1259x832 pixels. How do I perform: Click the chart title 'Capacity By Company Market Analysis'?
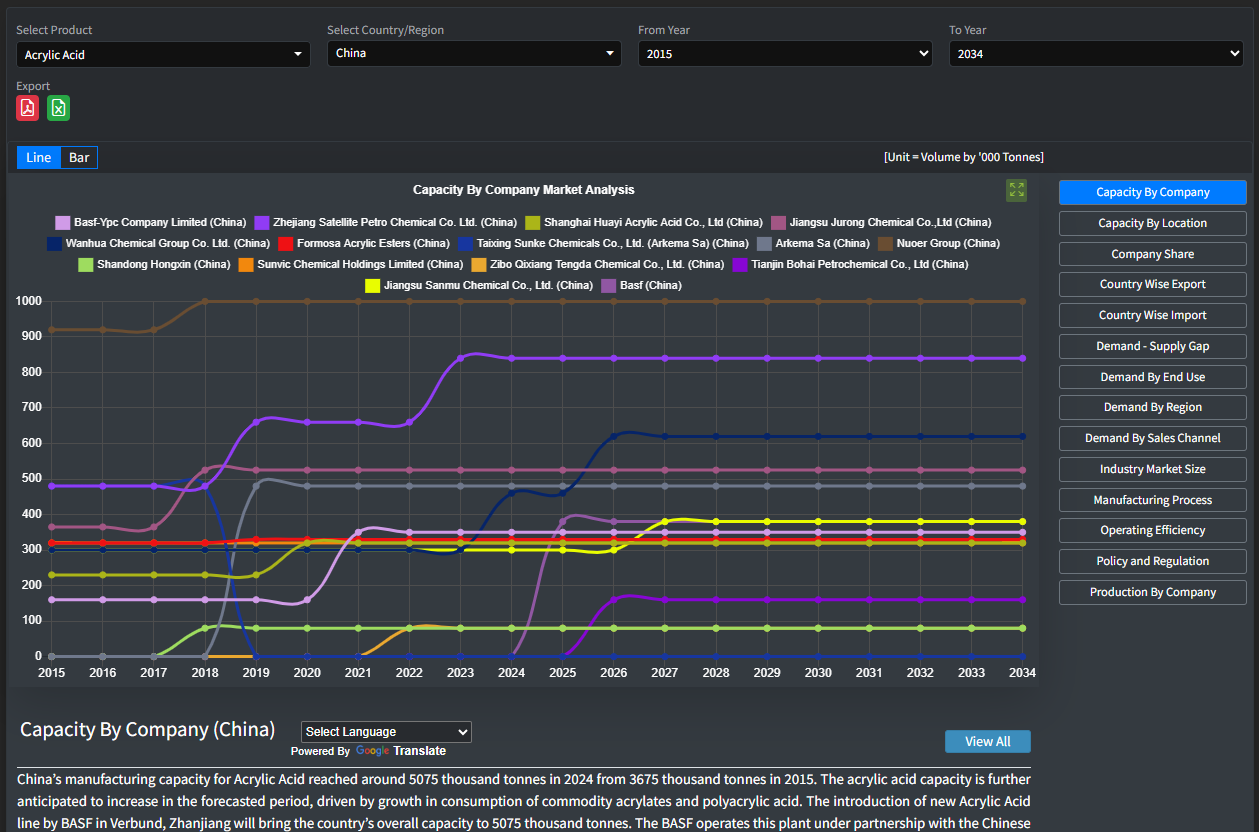click(524, 190)
